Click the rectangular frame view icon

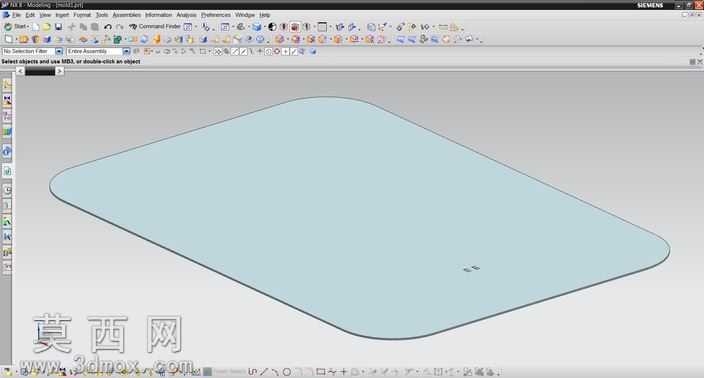[x=322, y=27]
